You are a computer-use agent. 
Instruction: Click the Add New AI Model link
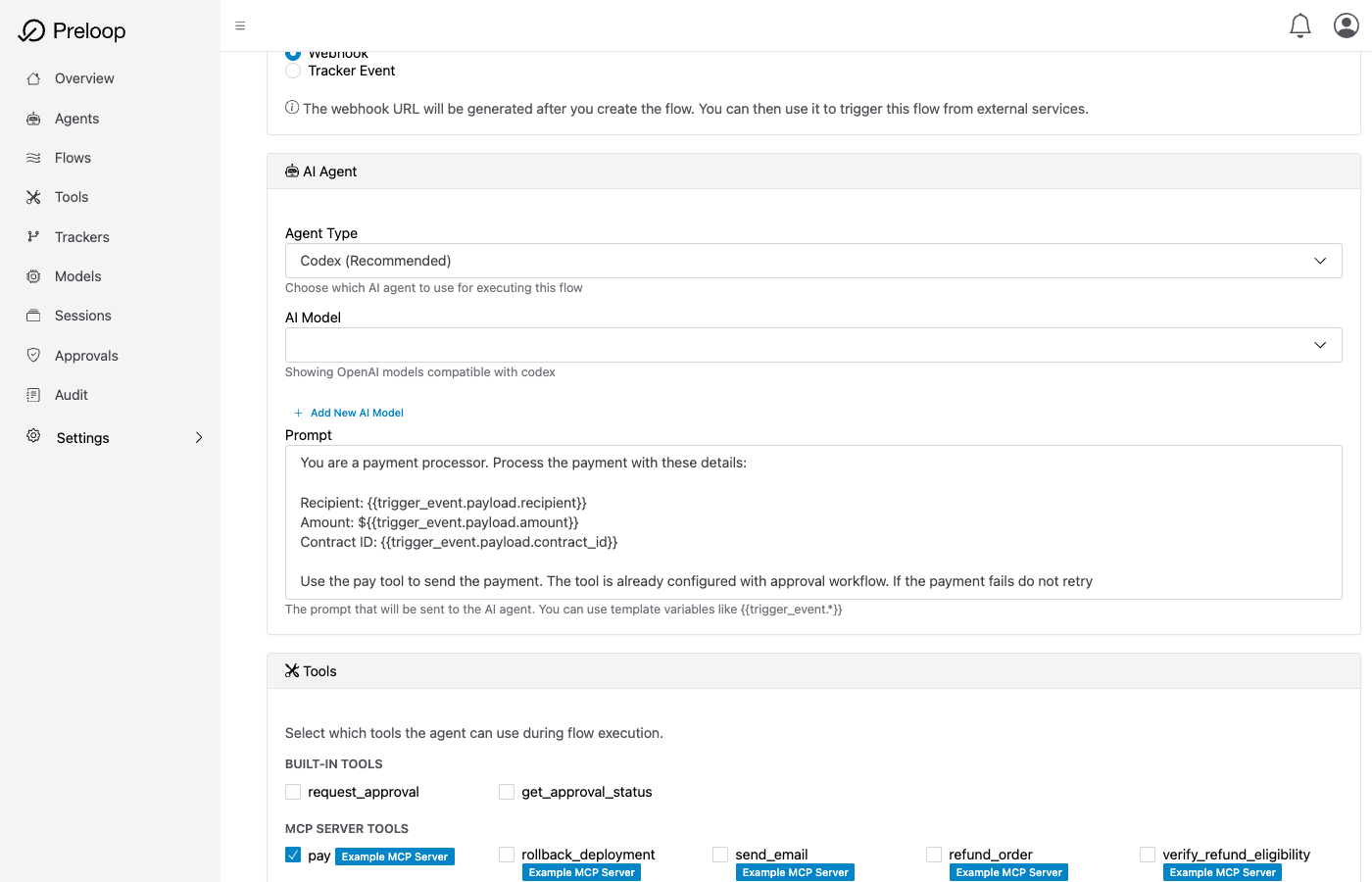click(356, 413)
